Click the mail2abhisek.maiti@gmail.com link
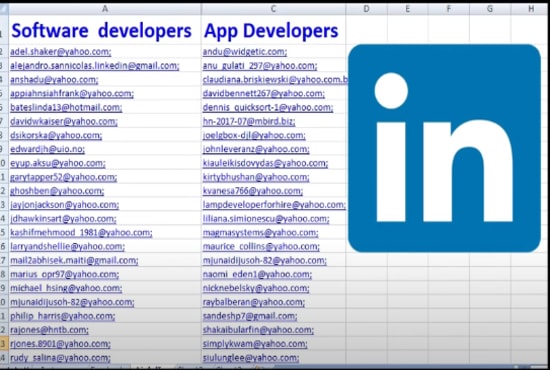Screen dimensions: 550x370 pyautogui.click(x=74, y=260)
